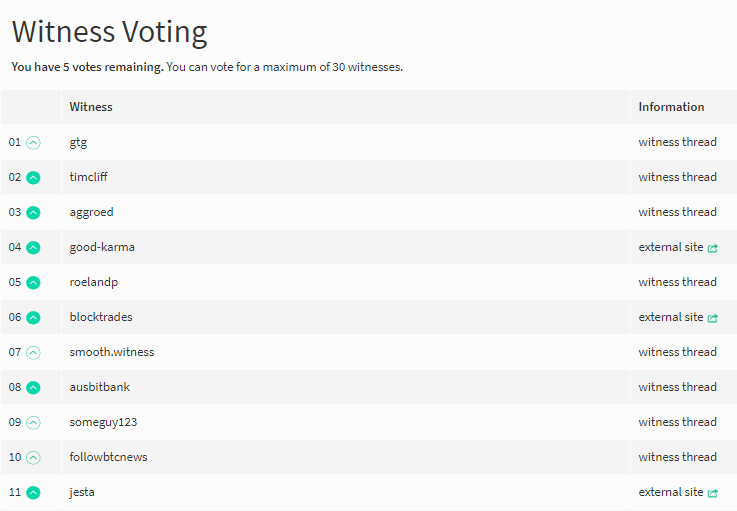Open the ausbitbank witness profile

[x=100, y=387]
